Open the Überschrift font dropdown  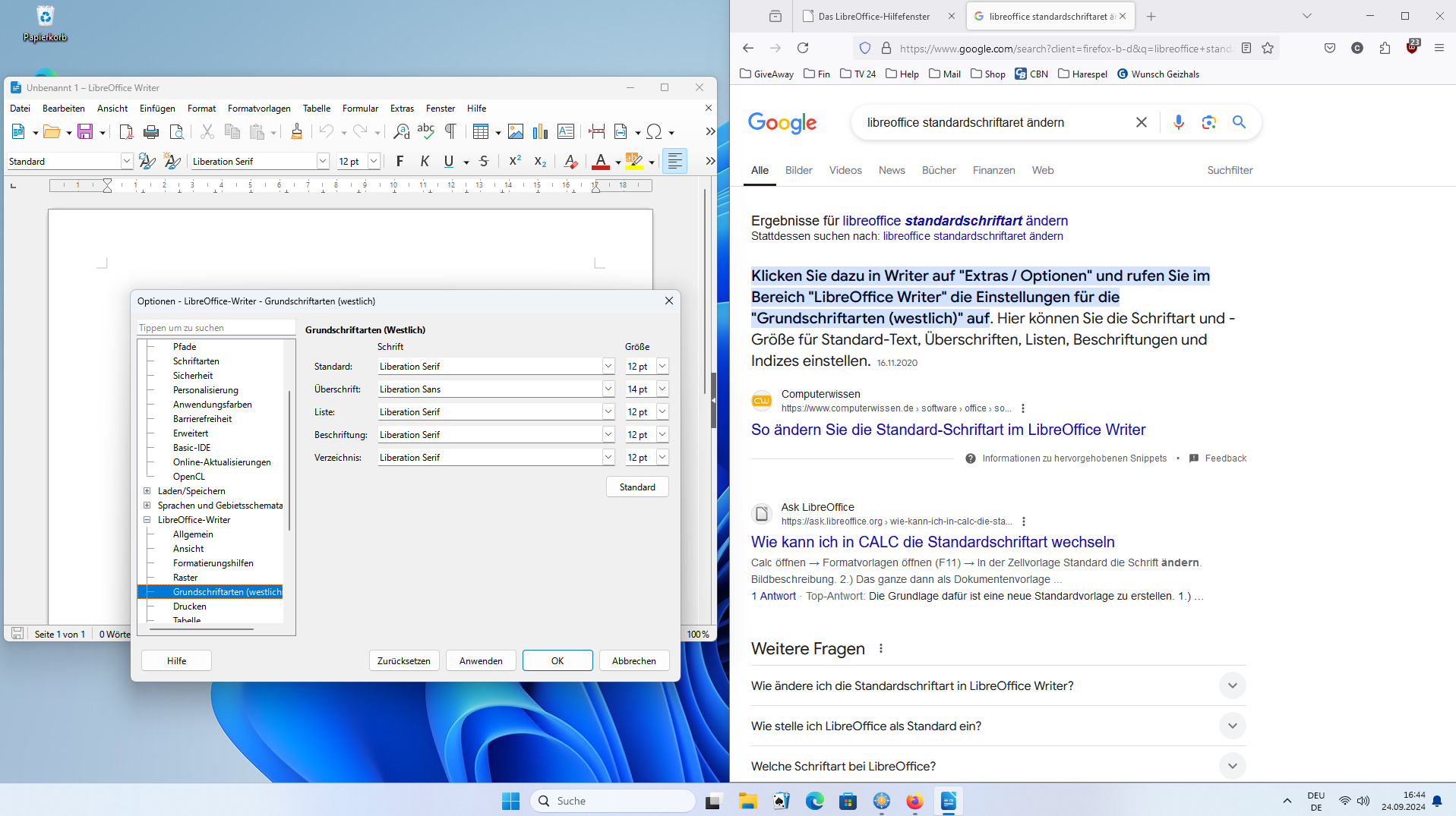608,389
